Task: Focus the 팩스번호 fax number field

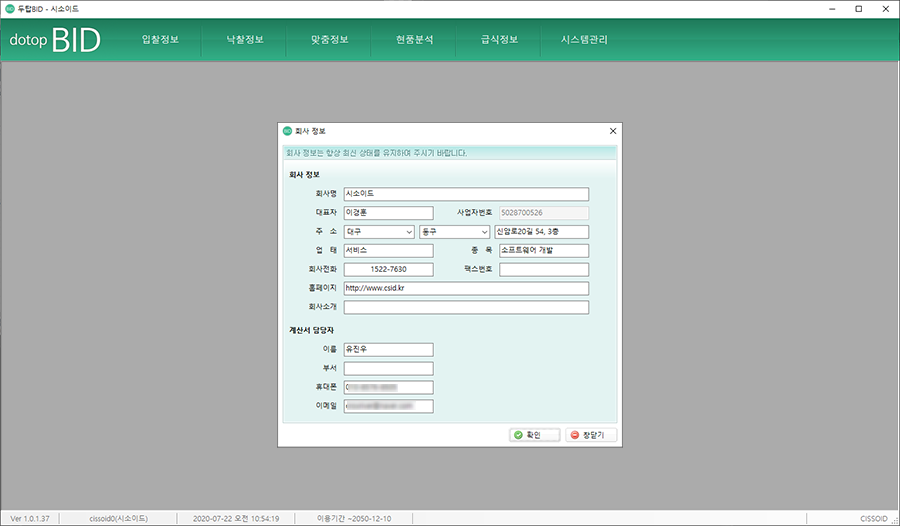Action: coord(543,270)
